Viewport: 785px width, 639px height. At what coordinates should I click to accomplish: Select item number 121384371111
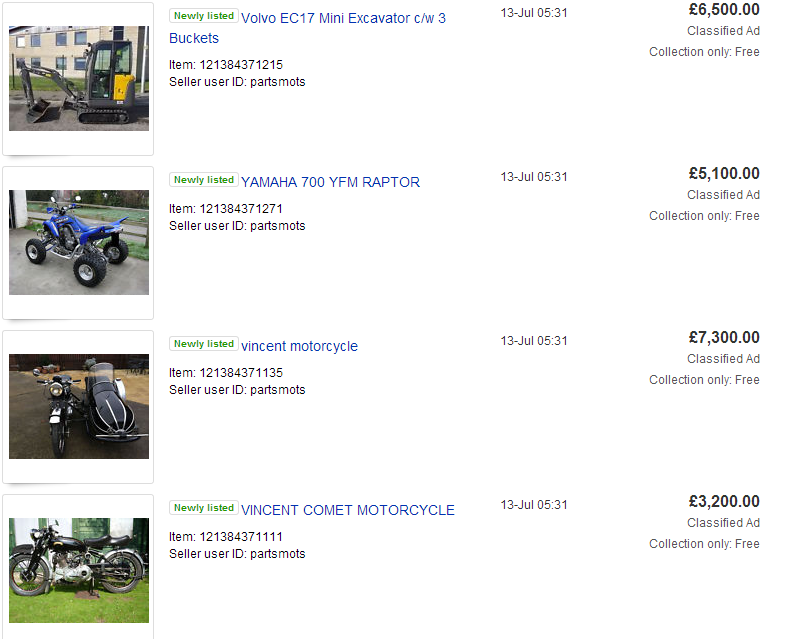coord(241,537)
